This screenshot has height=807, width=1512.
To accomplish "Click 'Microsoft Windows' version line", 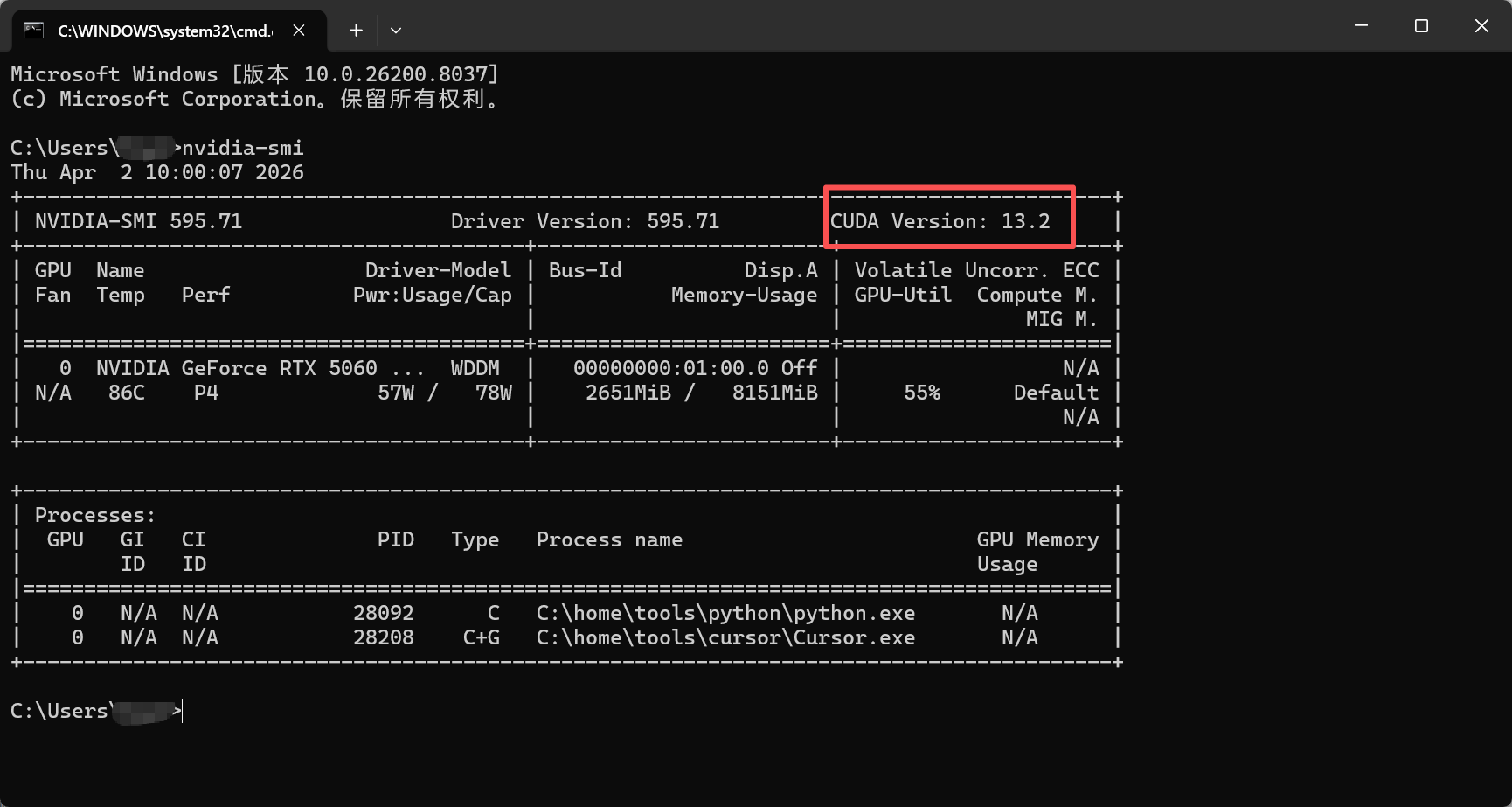I will pyautogui.click(x=254, y=74).
